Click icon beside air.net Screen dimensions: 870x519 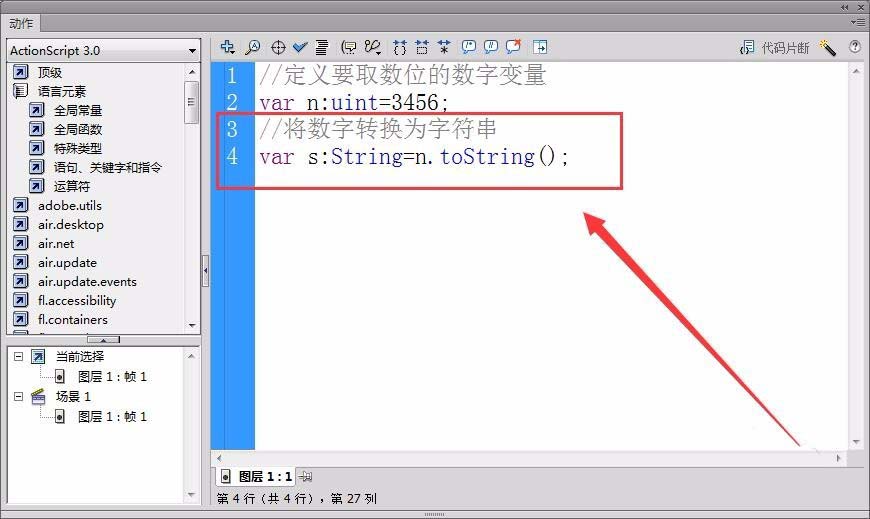(x=20, y=243)
